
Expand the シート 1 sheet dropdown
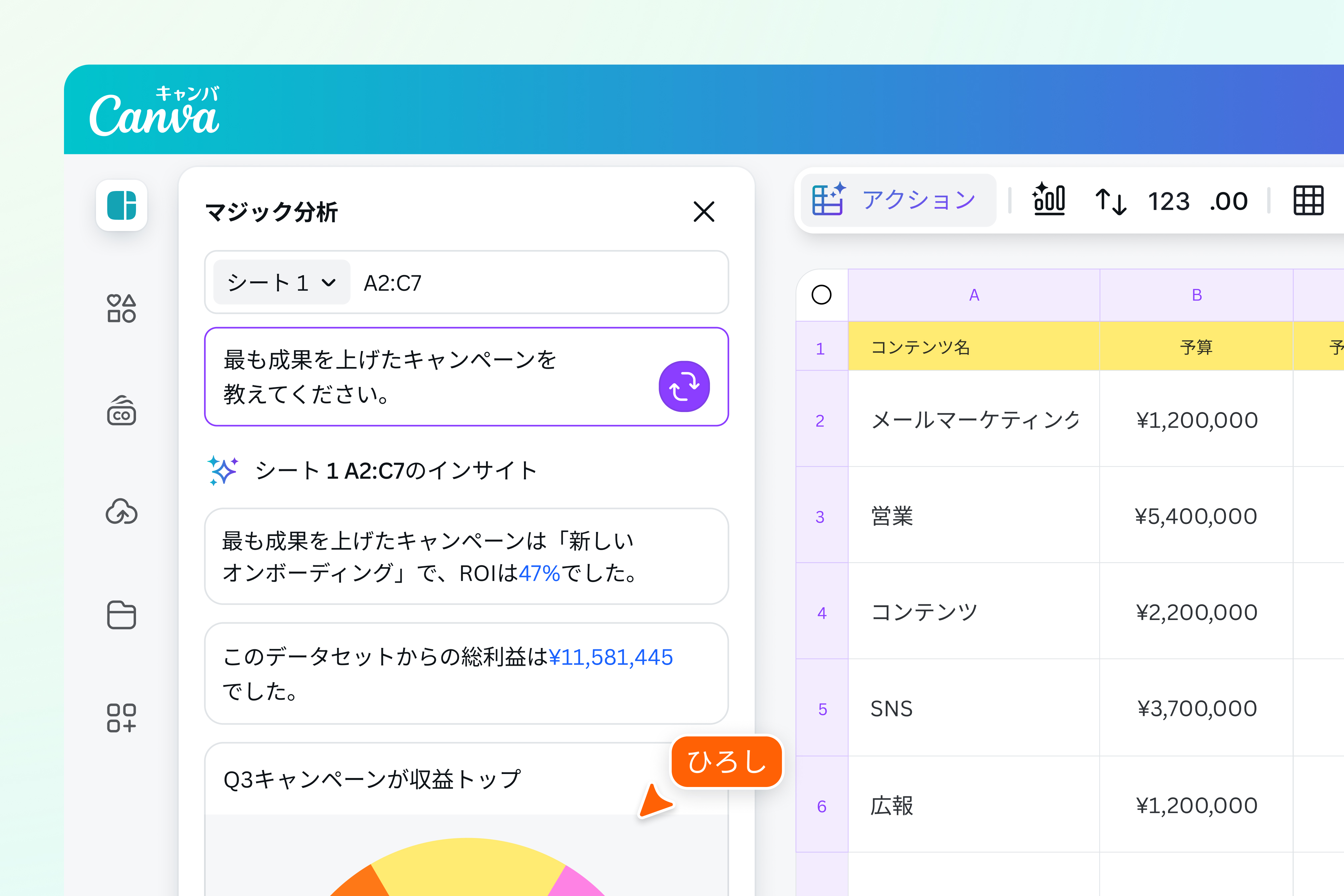282,282
